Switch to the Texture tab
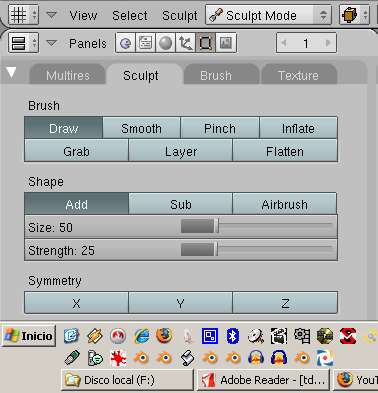The image size is (378, 393). pyautogui.click(x=298, y=75)
